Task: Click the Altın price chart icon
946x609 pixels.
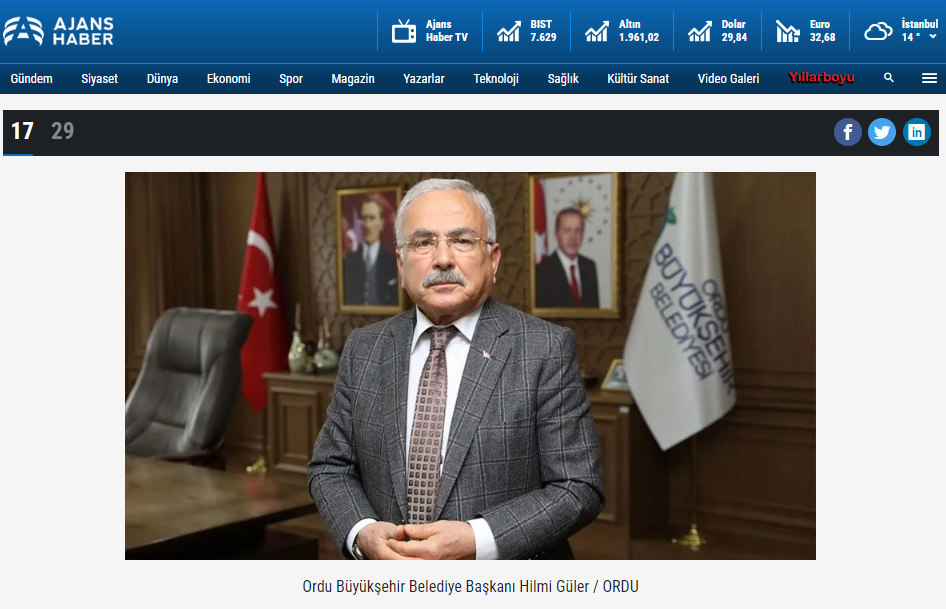Action: pyautogui.click(x=597, y=31)
